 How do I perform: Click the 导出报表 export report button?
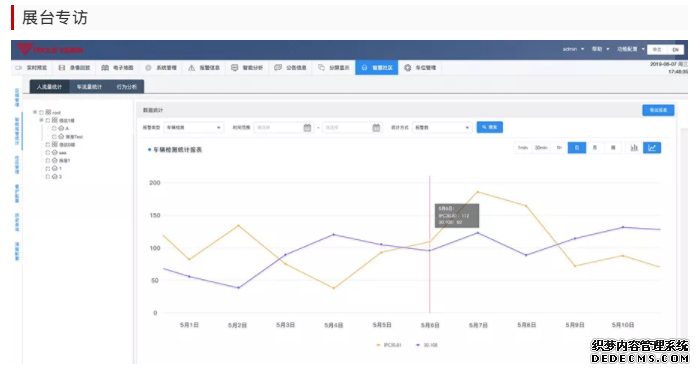658,110
